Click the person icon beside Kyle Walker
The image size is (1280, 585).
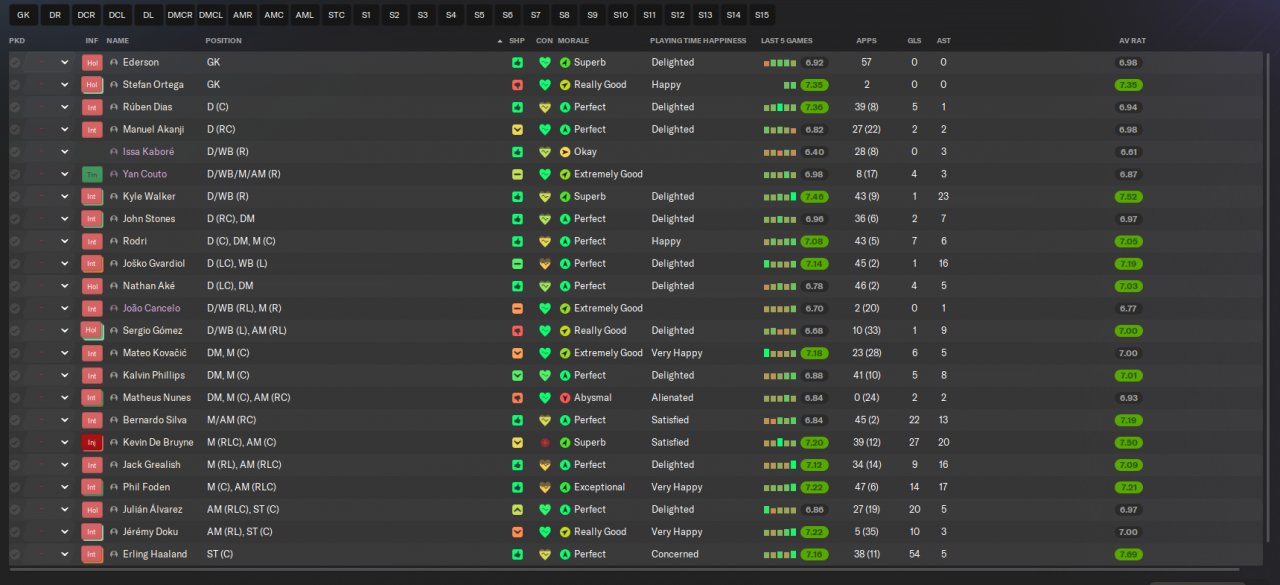(x=114, y=197)
